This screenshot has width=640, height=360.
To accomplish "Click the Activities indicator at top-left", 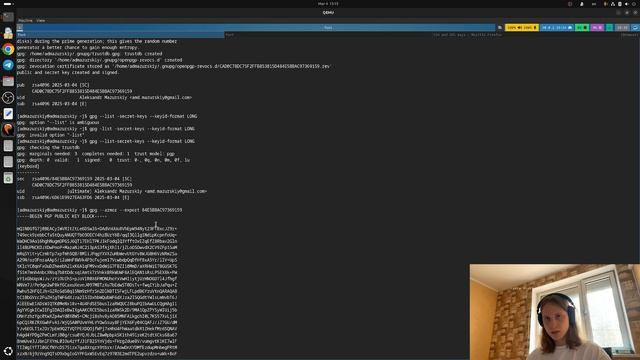I will click(x=8, y=4).
